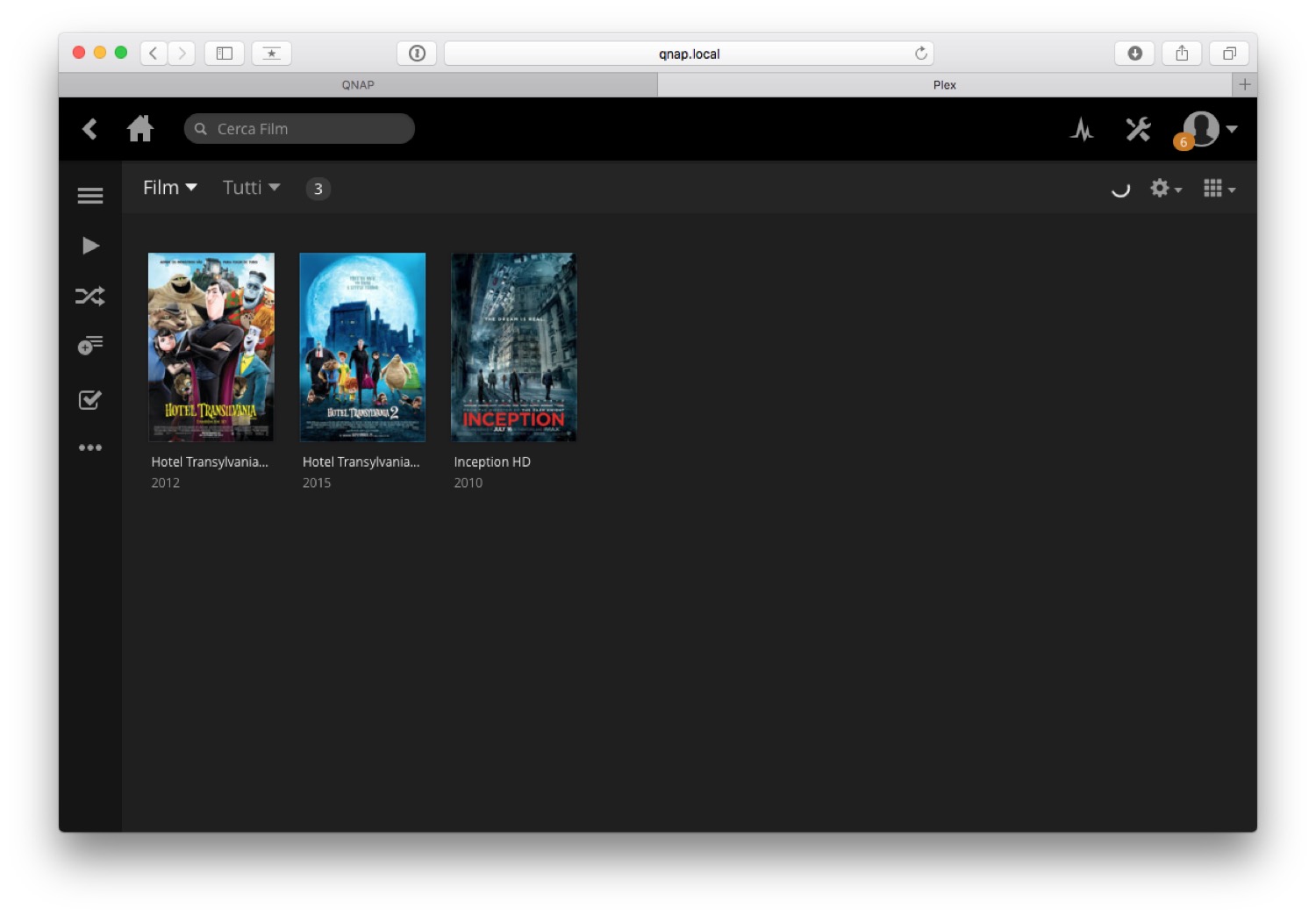Open the Hotel Transylvania 2012 poster
This screenshot has height=916, width=1316.
point(211,347)
